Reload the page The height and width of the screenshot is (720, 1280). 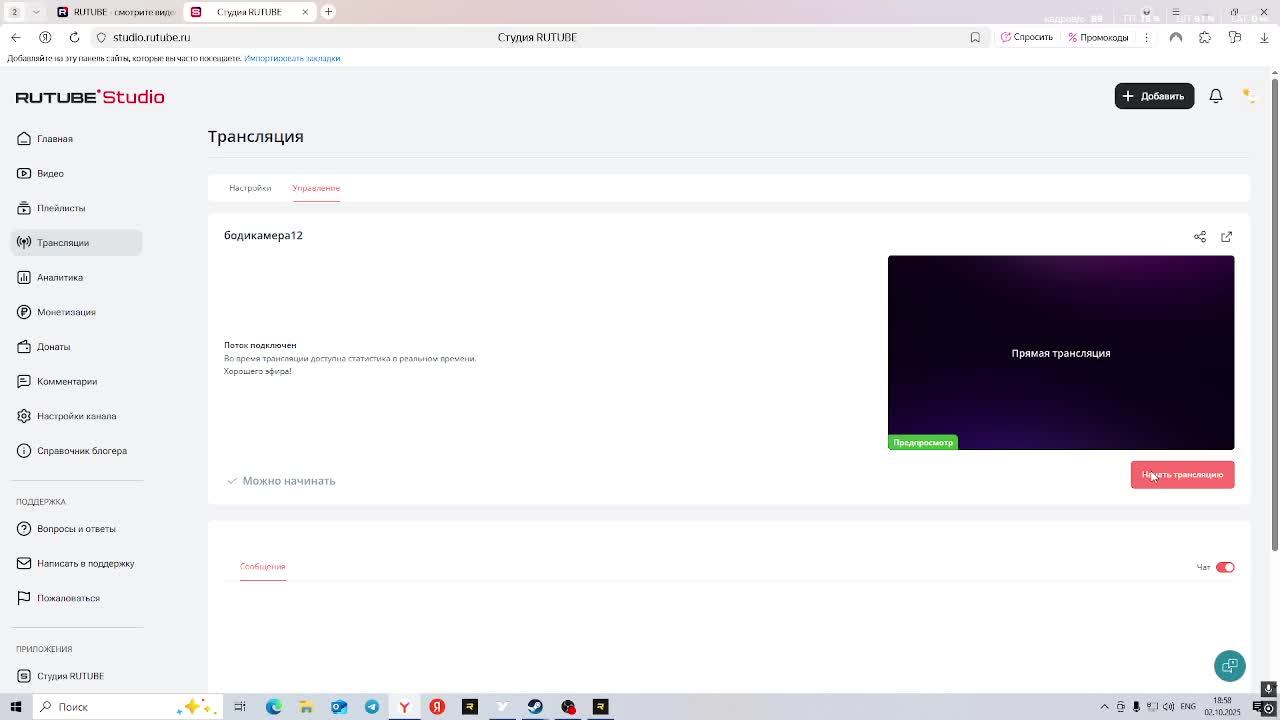point(74,37)
